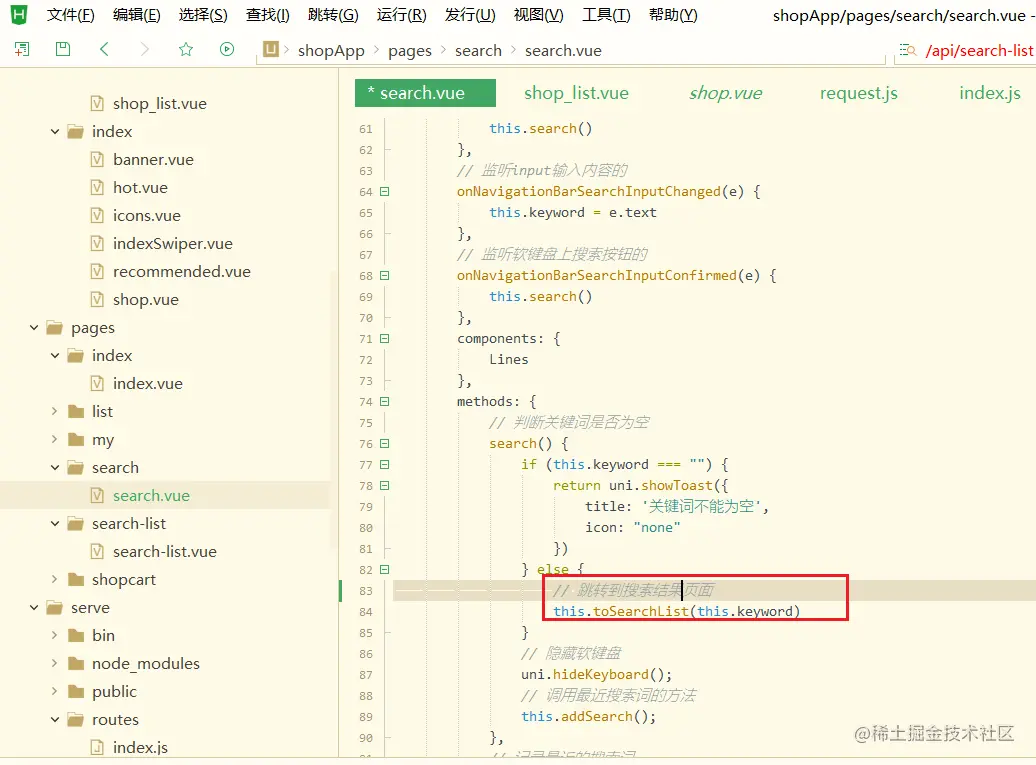Image resolution: width=1036 pixels, height=765 pixels.
Task: Switch to the index.js tab
Action: (990, 93)
